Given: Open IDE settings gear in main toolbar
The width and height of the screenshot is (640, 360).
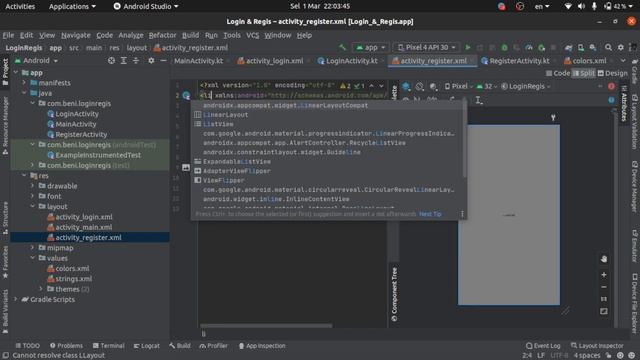Looking at the screenshot, I should pyautogui.click(x=621, y=47).
